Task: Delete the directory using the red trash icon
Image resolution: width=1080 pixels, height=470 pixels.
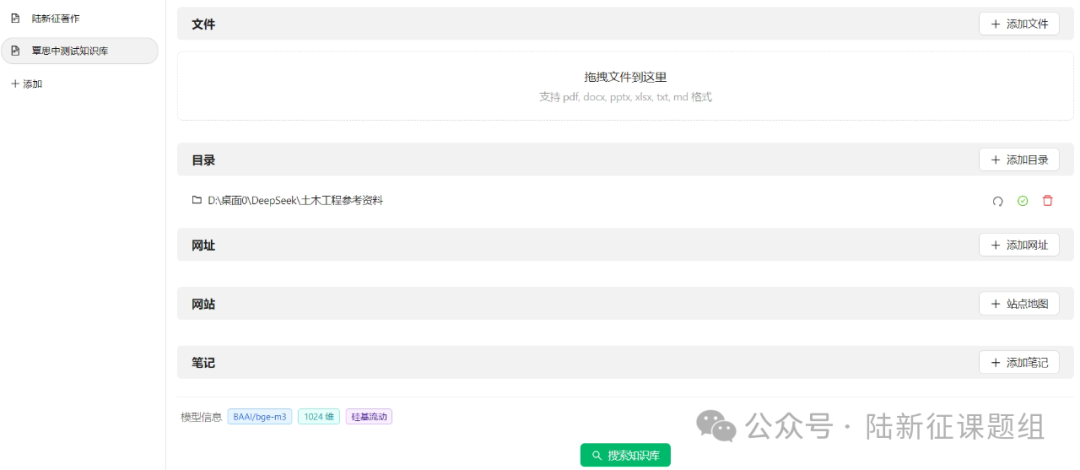Action: (1047, 201)
